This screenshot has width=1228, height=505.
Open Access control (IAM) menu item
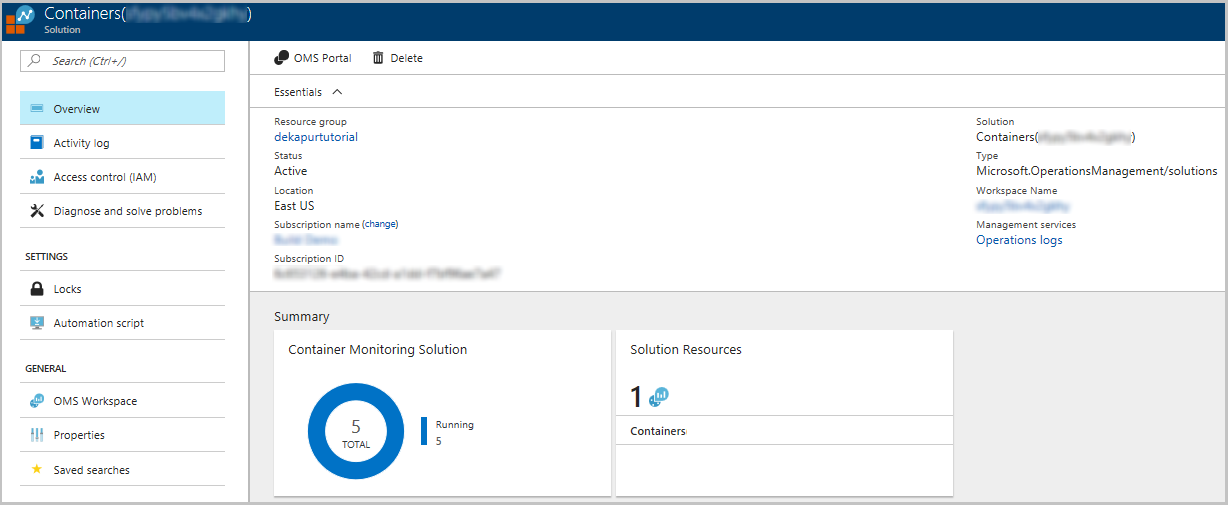pyautogui.click(x=122, y=177)
